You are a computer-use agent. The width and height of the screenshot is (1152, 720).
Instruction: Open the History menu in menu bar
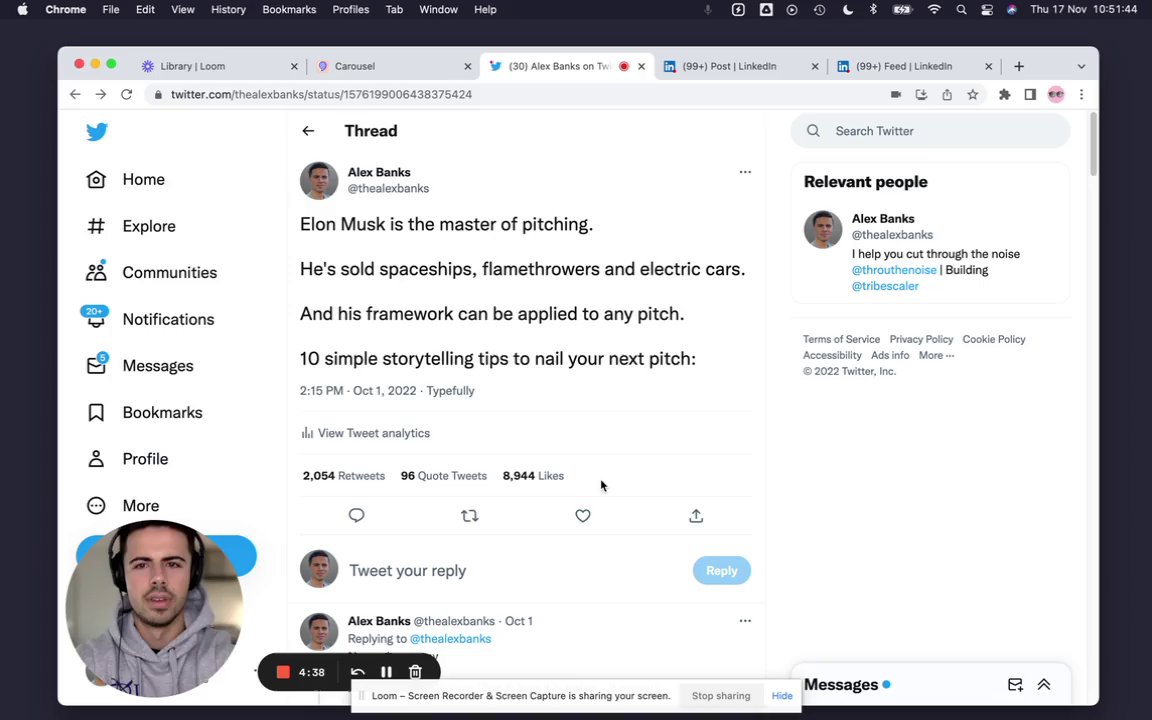(x=228, y=10)
